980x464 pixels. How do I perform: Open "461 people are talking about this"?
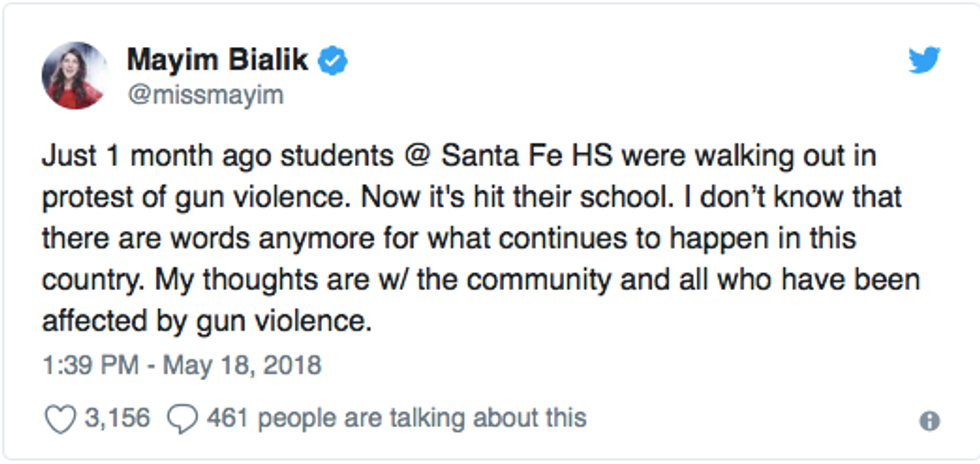[x=396, y=418]
